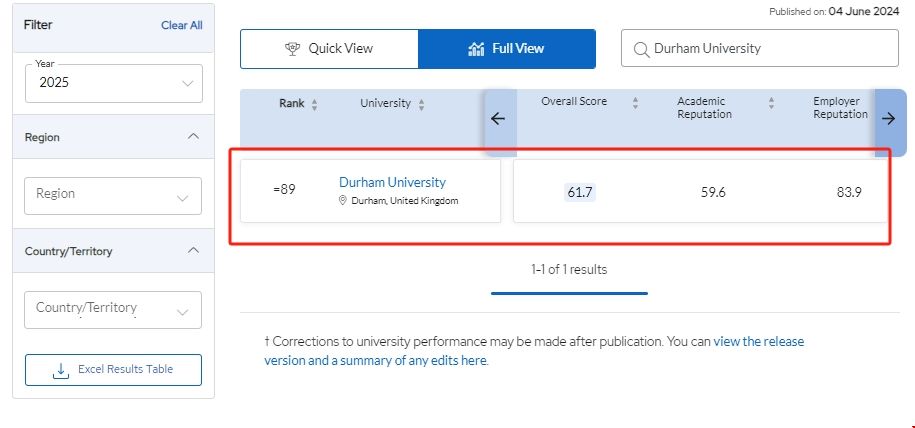Collapse the Country/Territory filter section
Screen dimensions: 915x428
pos(193,251)
